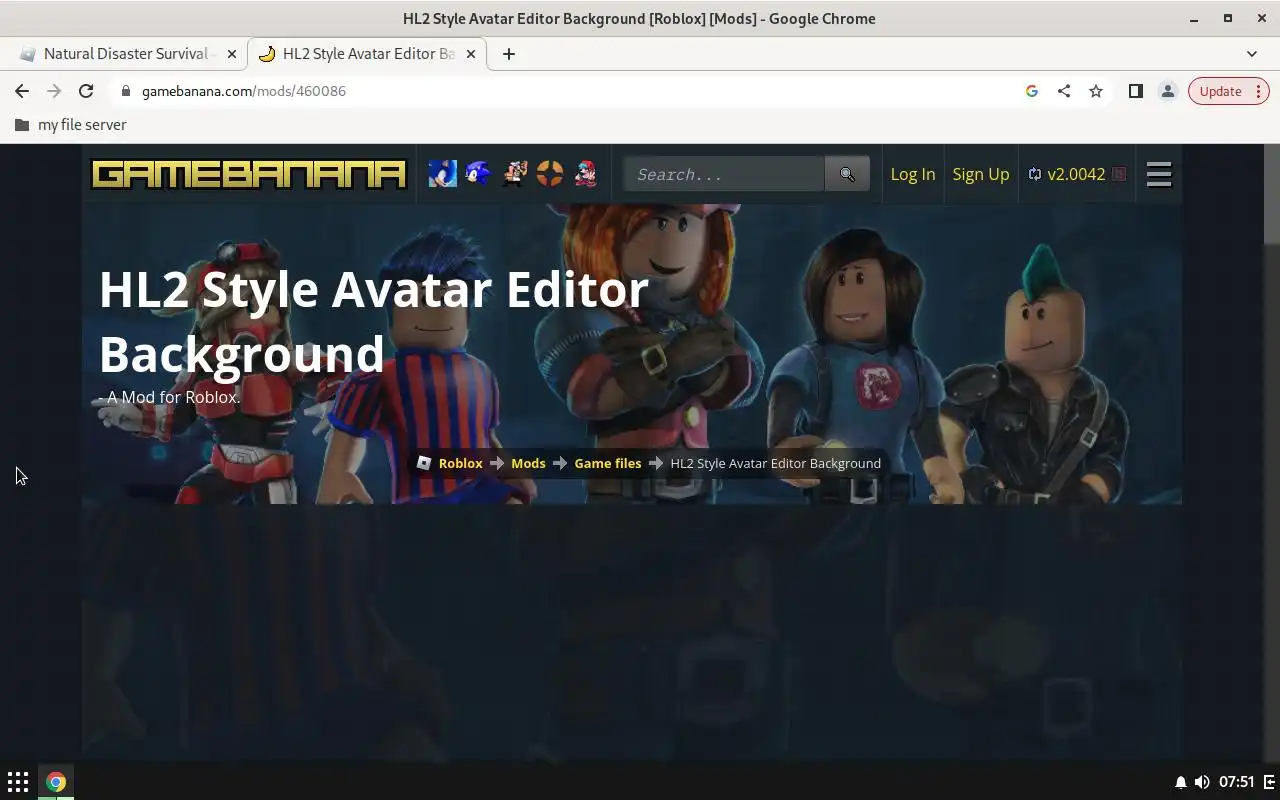Open the Friday Night Funkin' game icon
The height and width of the screenshot is (800, 1280).
click(586, 174)
